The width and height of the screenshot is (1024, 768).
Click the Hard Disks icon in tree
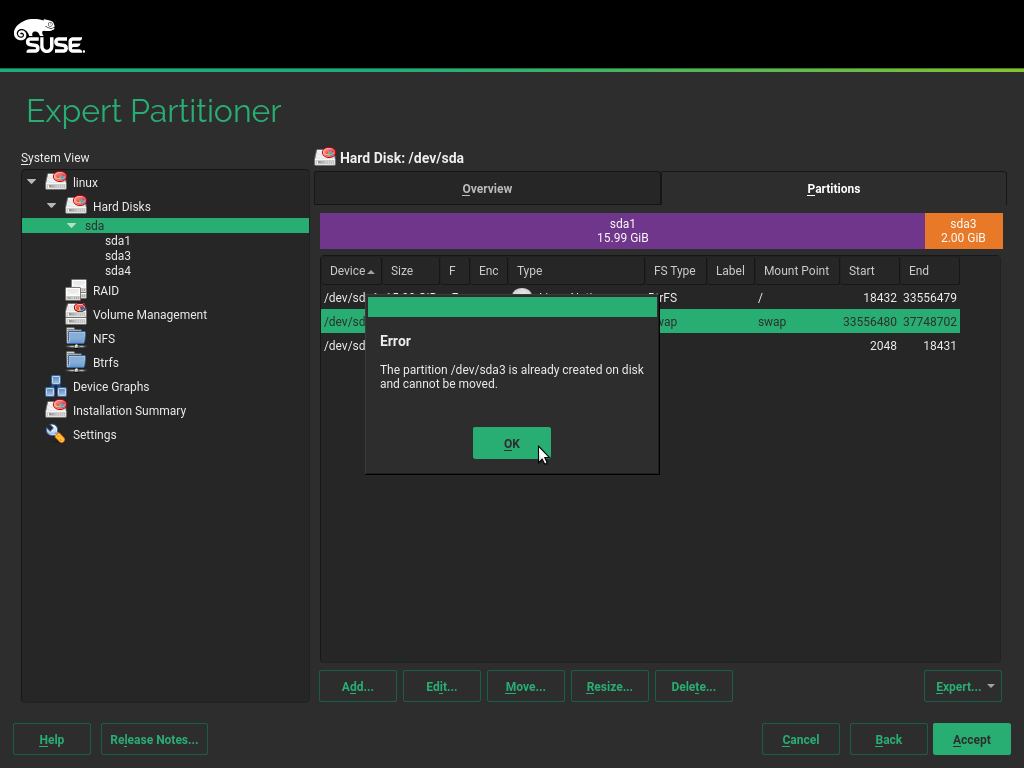pyautogui.click(x=76, y=206)
